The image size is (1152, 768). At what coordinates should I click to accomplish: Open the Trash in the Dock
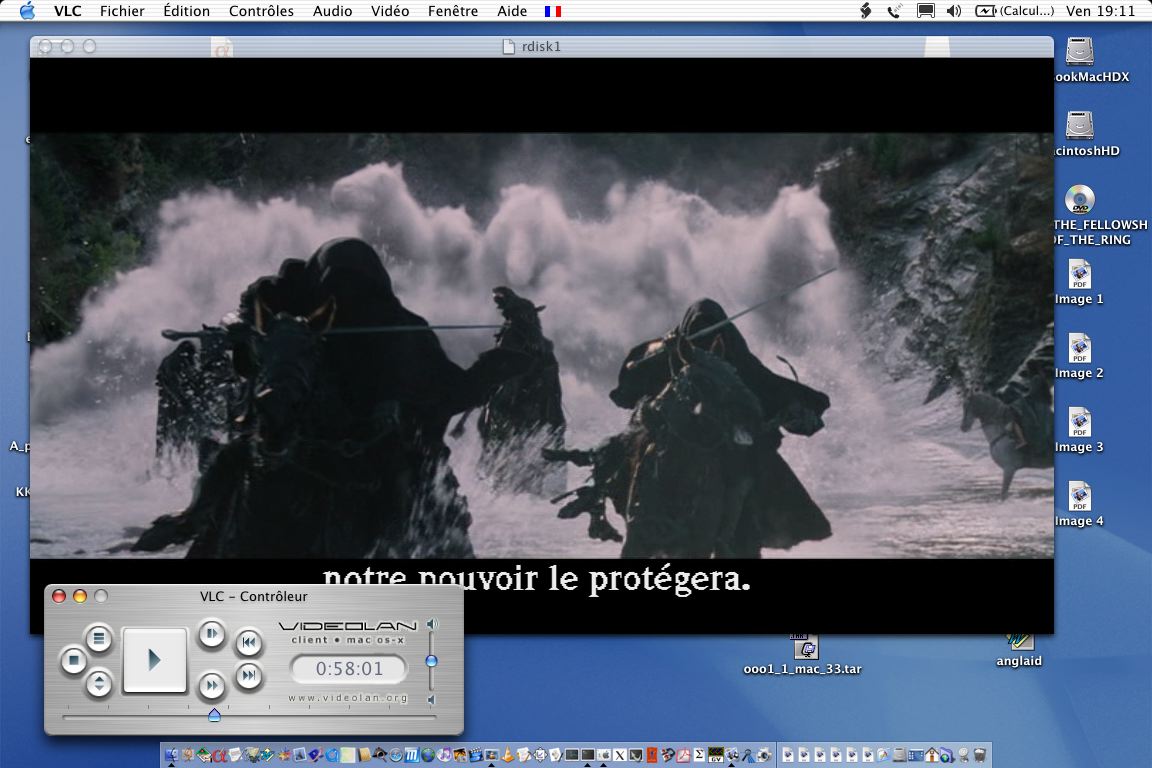(x=979, y=755)
